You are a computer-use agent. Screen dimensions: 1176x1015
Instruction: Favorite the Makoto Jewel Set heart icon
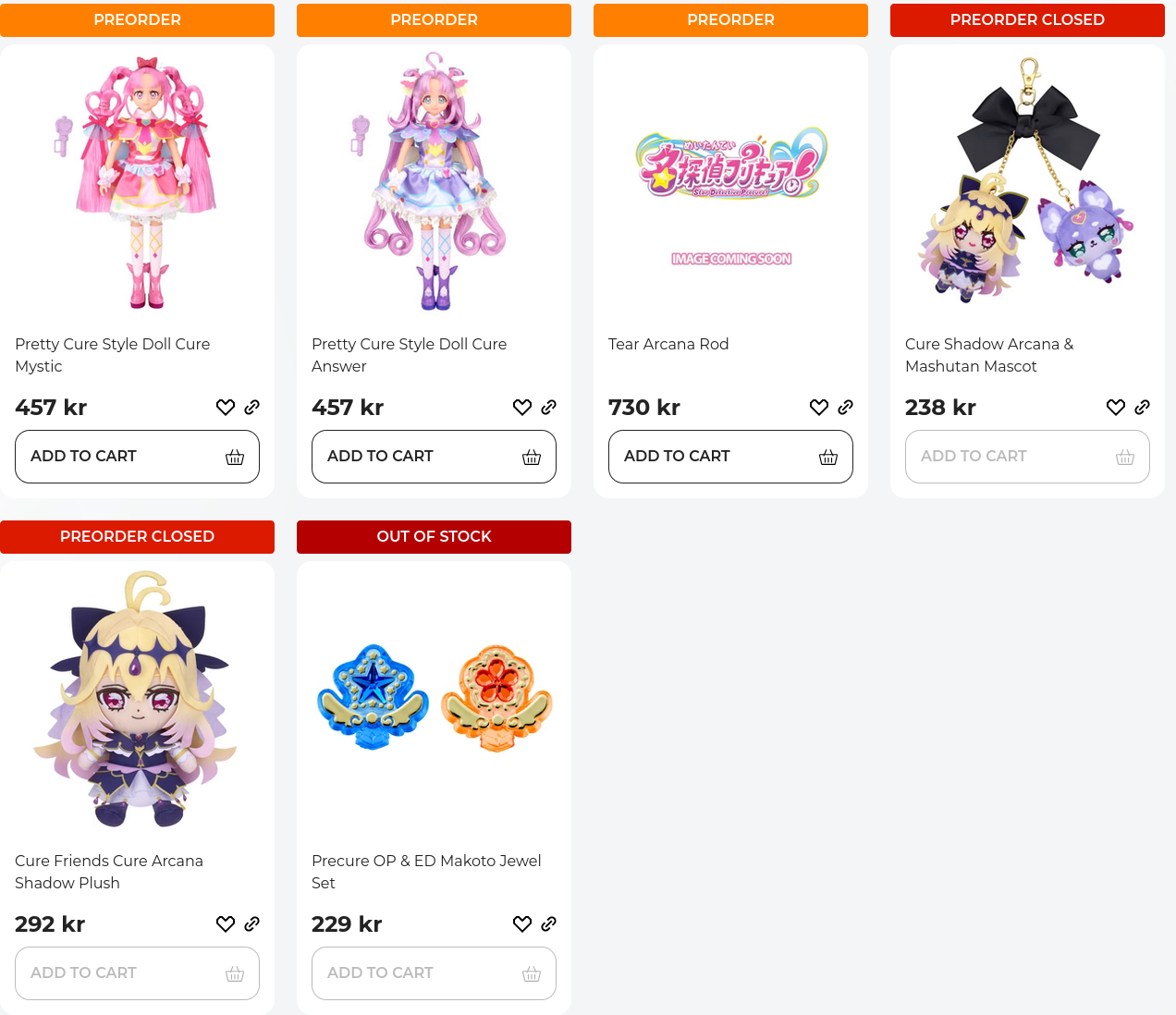click(x=522, y=924)
